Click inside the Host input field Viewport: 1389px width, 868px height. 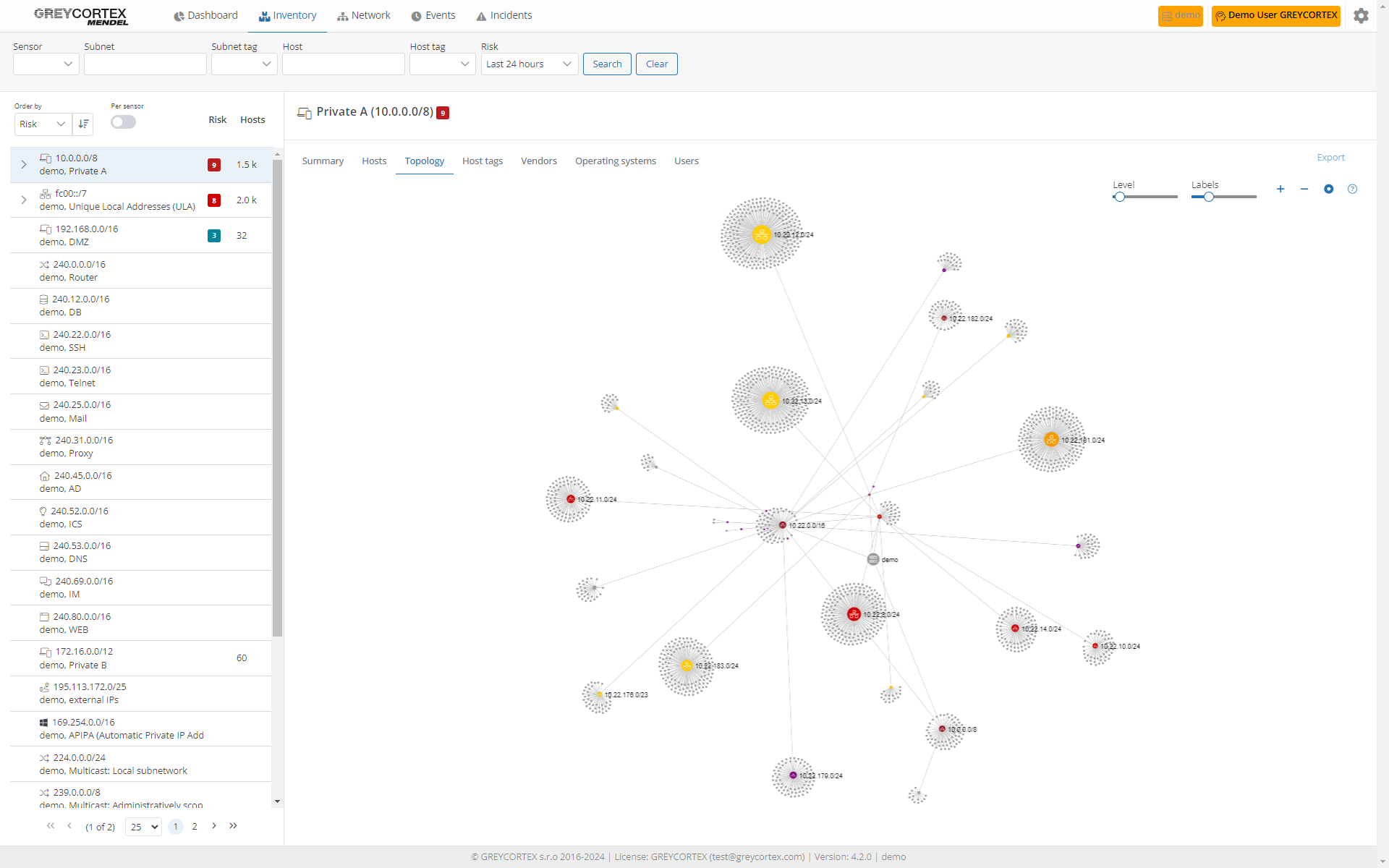tap(343, 64)
